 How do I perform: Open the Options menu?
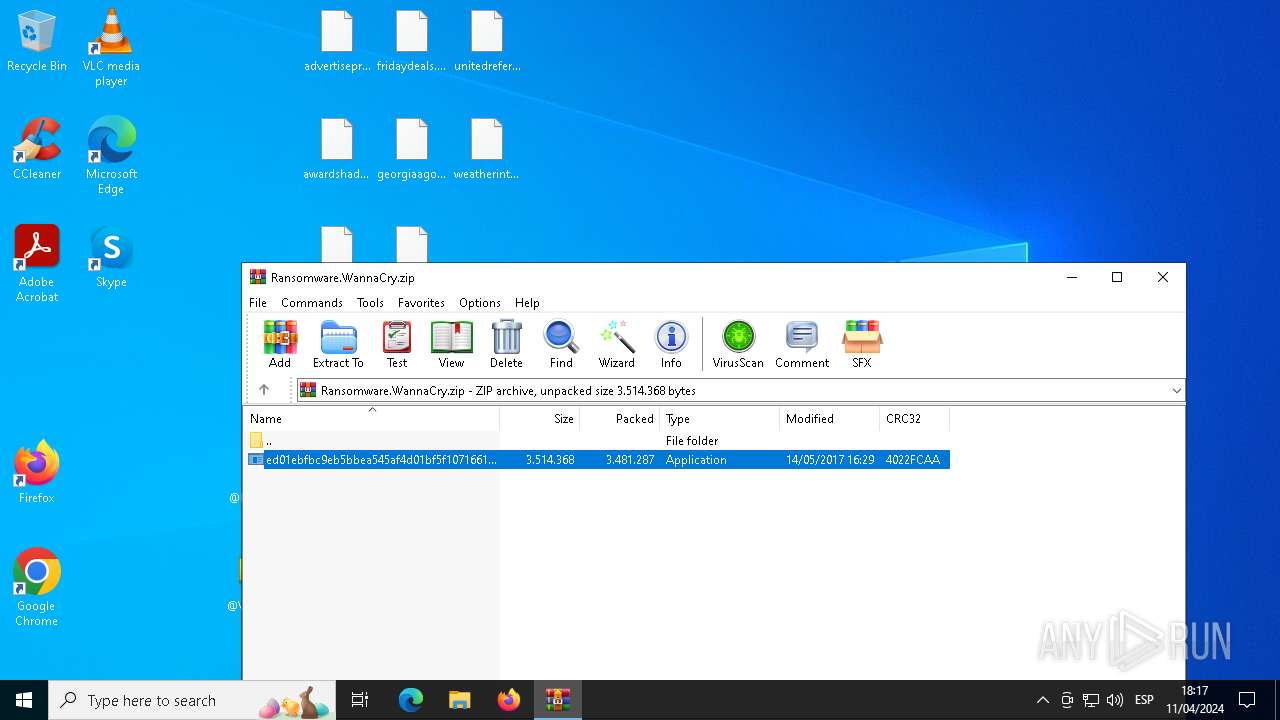[x=480, y=302]
